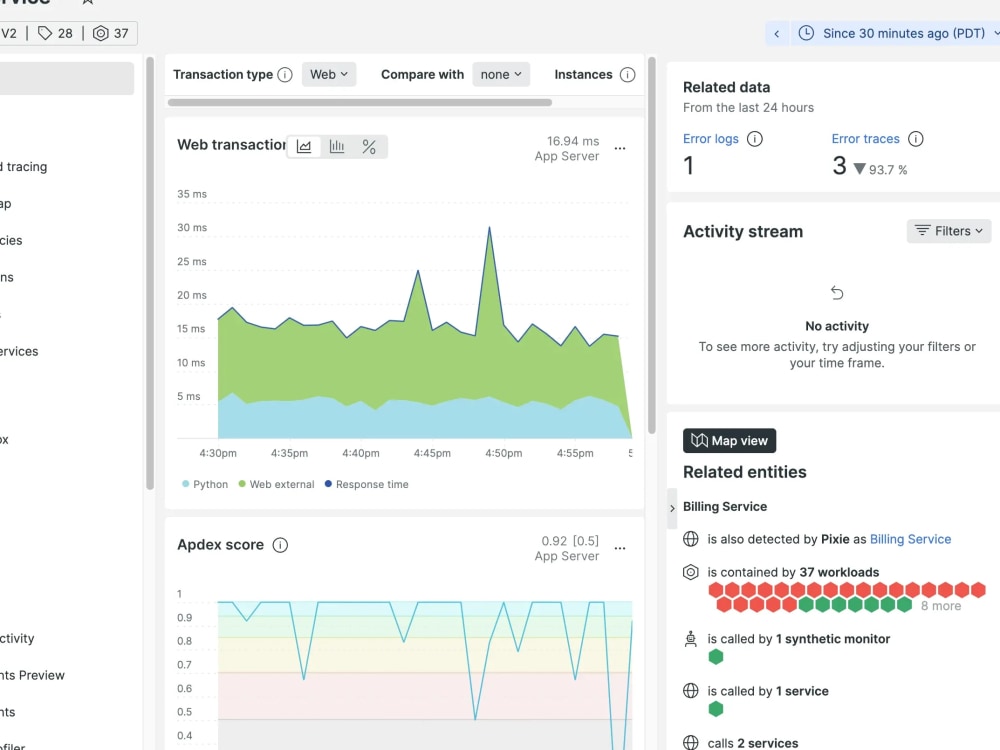Click globe icon beside 'calls 2 services'
This screenshot has height=750, width=1000.
pos(691,743)
